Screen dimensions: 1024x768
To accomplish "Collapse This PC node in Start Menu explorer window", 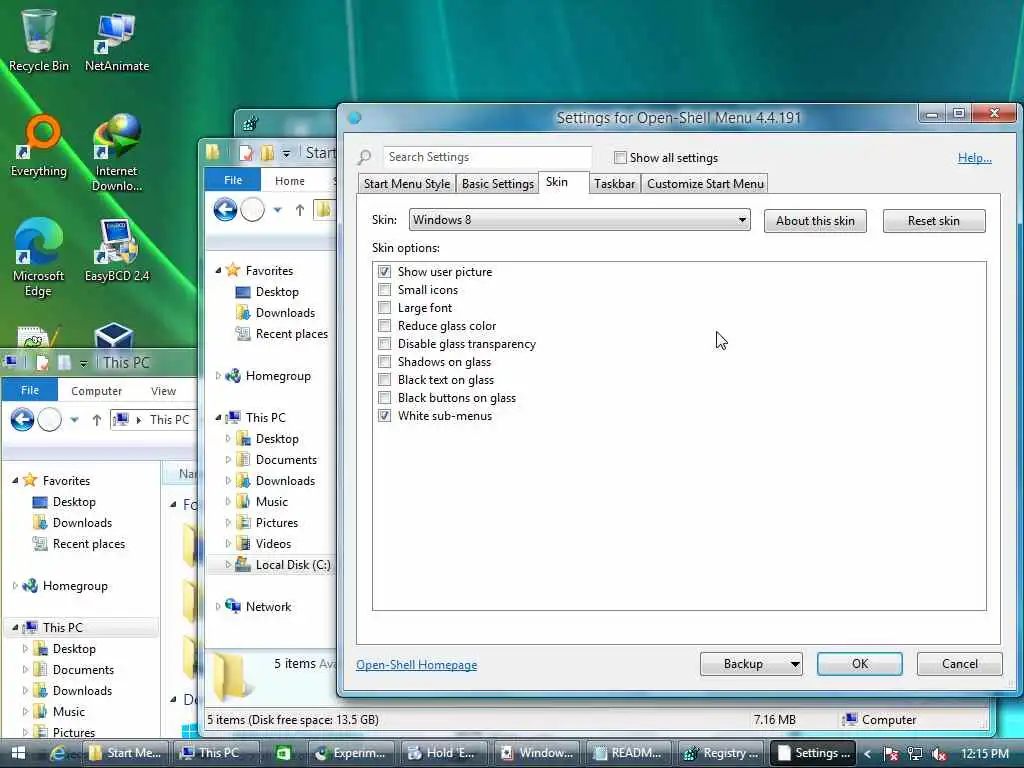I will click(219, 417).
